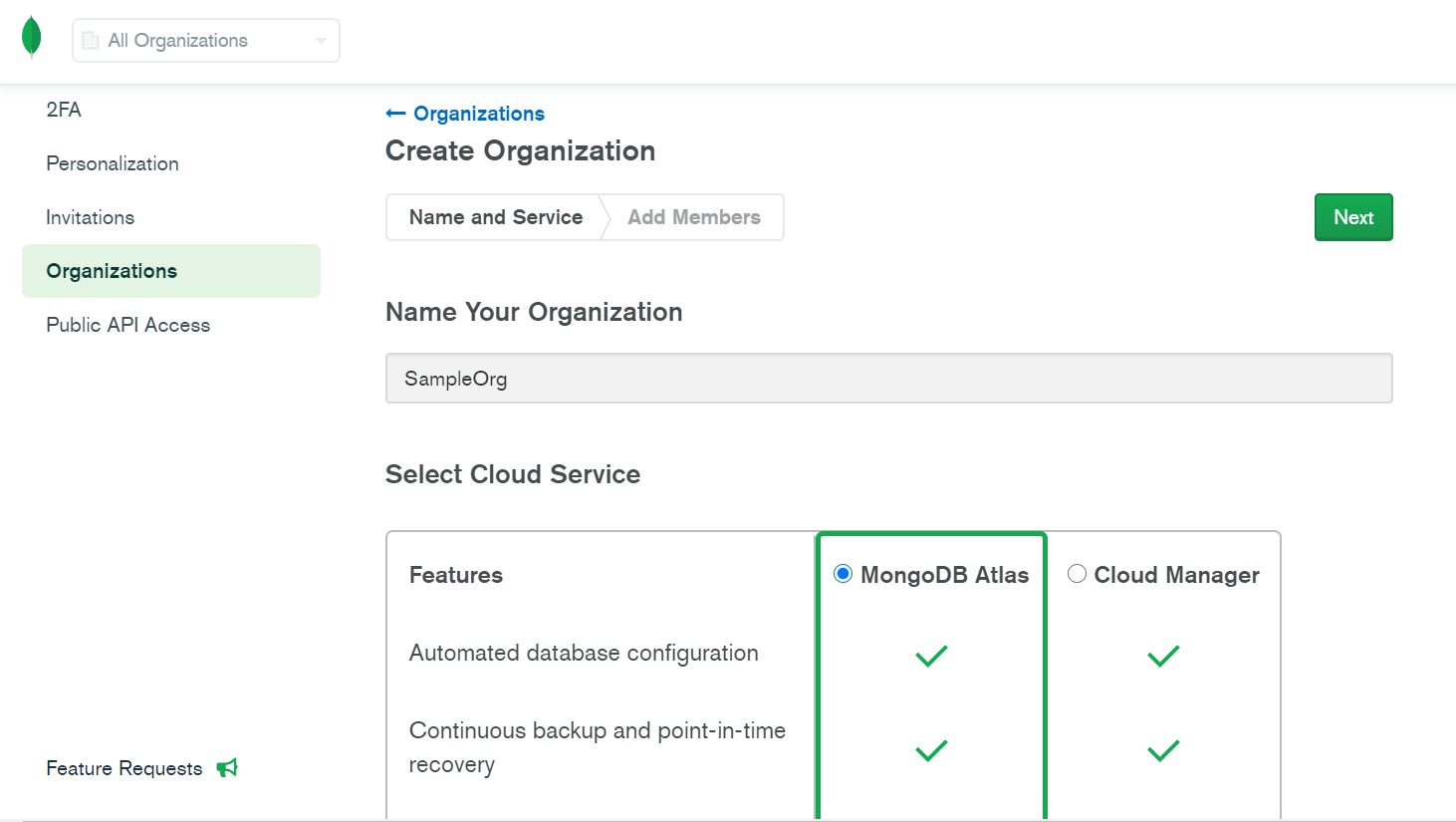1456x822 pixels.
Task: Select the Cloud Manager radio button
Action: click(1077, 573)
